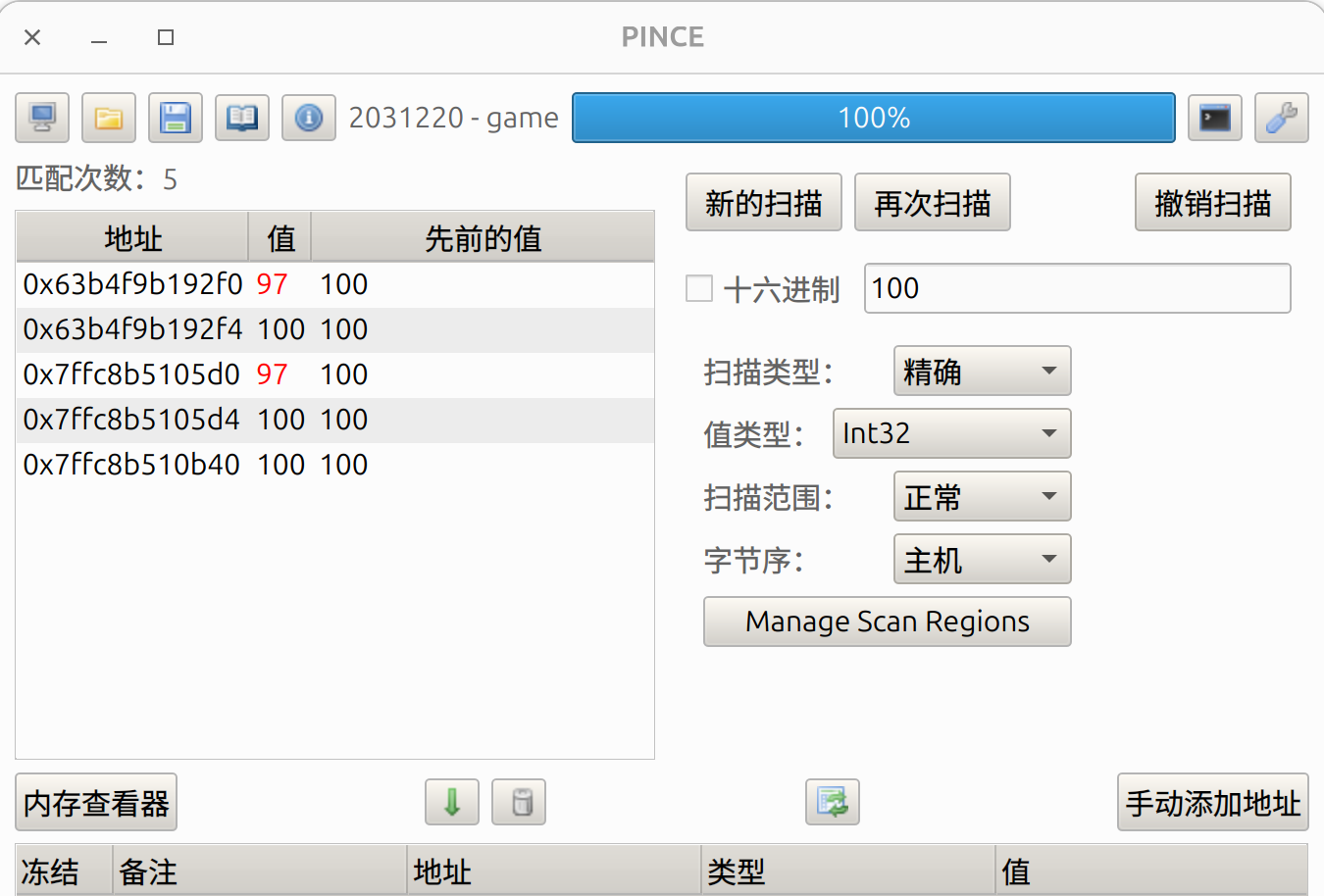Copy selected results down with green arrow

pos(452,803)
